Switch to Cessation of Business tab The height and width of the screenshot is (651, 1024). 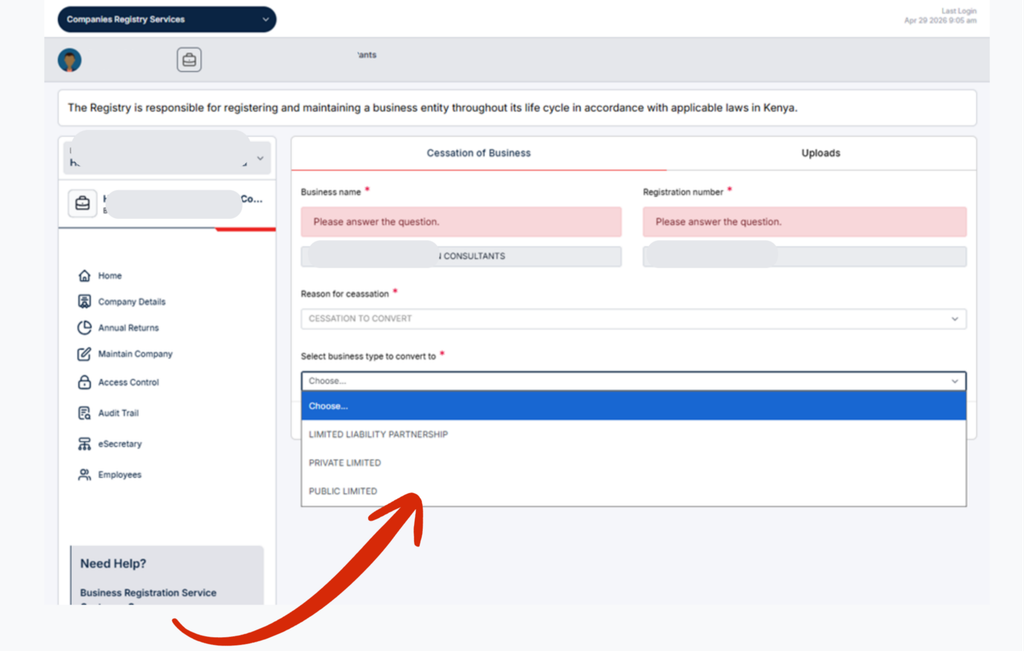pos(479,153)
